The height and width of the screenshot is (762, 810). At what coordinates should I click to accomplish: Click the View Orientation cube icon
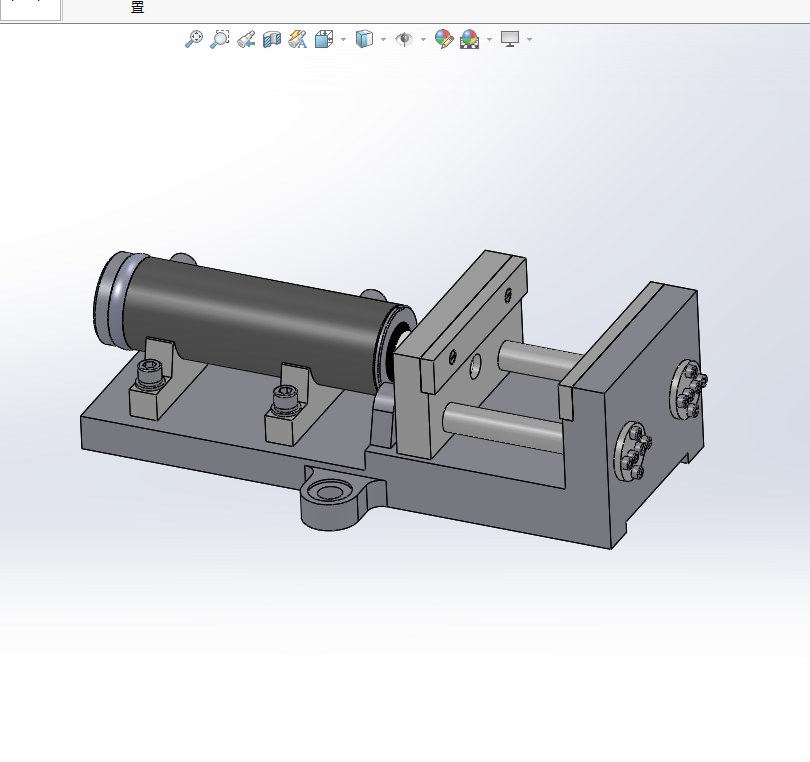point(324,39)
